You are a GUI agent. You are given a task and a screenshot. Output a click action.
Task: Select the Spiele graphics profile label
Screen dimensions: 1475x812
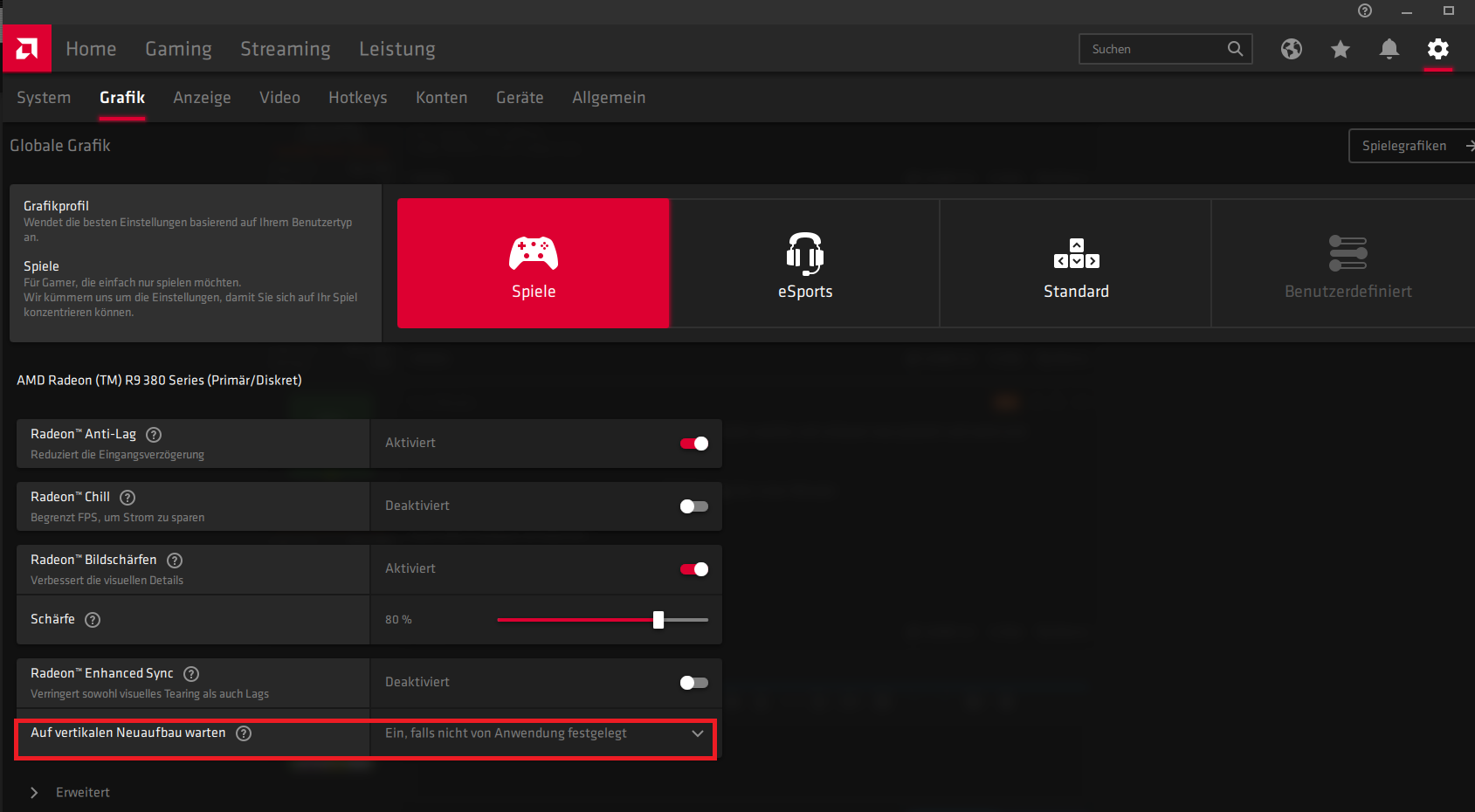point(534,292)
